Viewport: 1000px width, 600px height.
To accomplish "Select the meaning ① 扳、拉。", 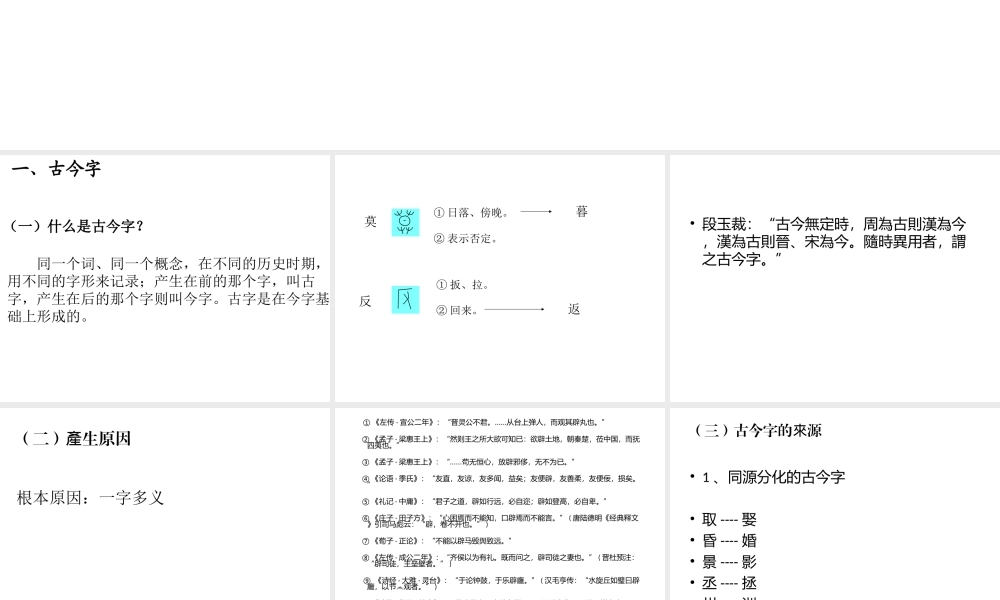I will (x=463, y=284).
